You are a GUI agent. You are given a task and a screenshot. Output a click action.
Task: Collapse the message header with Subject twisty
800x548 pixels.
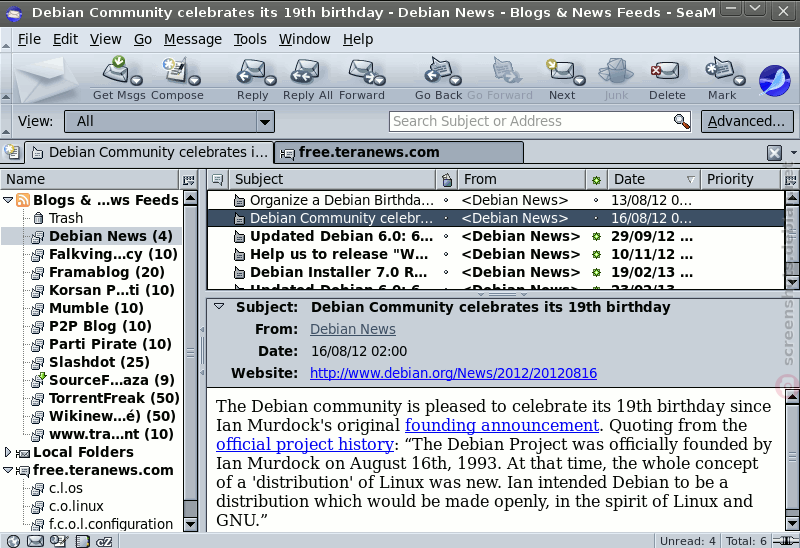pos(219,307)
